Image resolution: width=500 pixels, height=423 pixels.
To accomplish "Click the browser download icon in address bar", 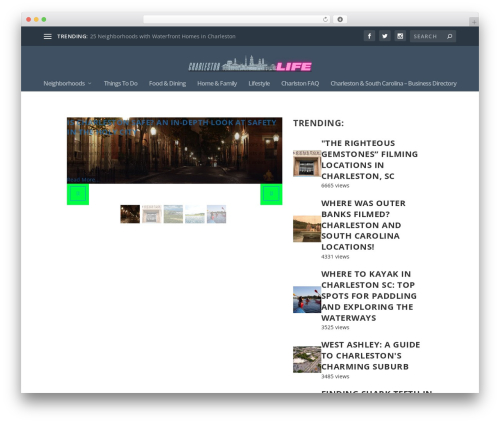I will tap(340, 19).
